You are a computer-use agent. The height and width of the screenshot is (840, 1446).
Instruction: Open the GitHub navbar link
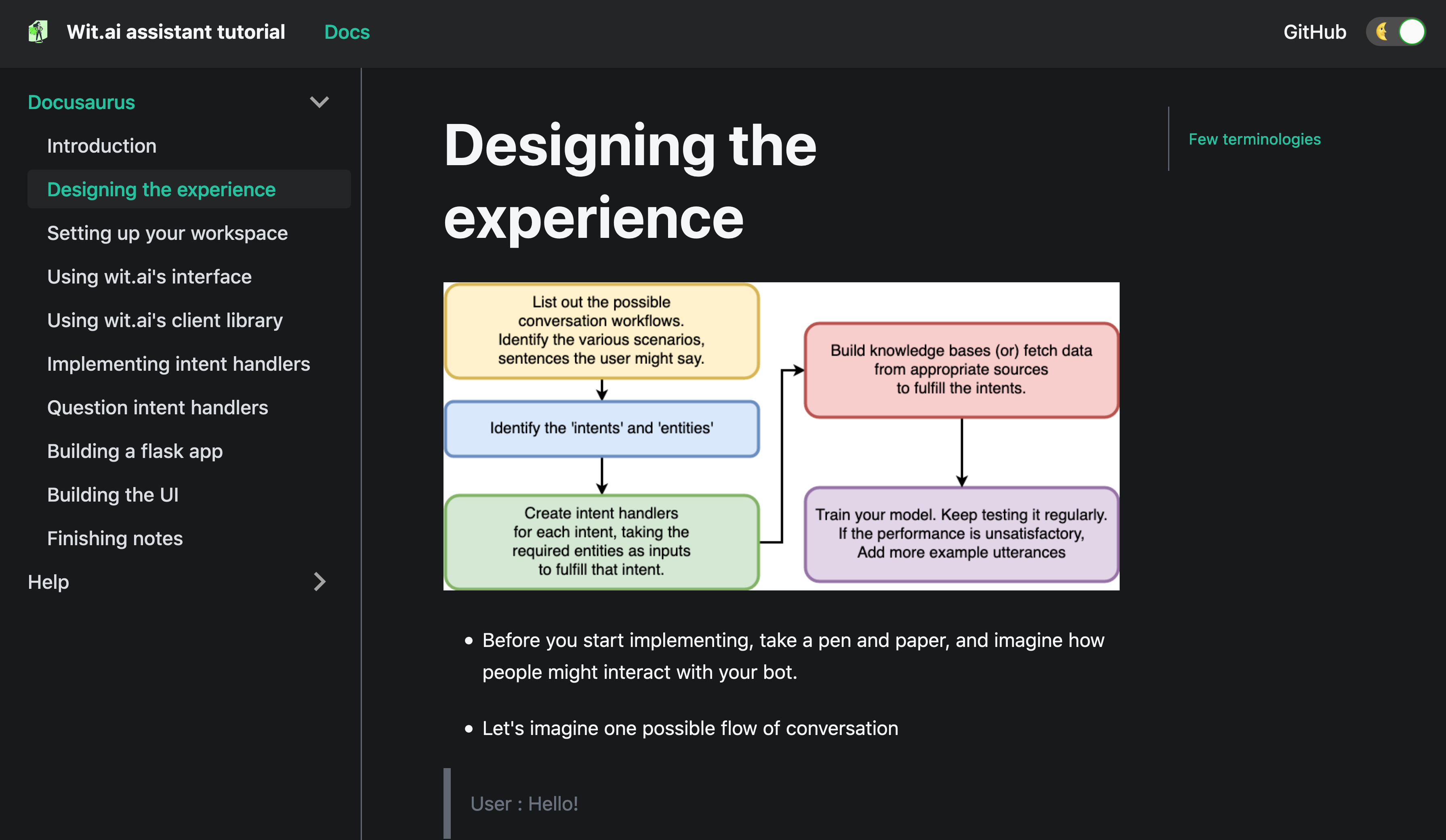point(1314,32)
